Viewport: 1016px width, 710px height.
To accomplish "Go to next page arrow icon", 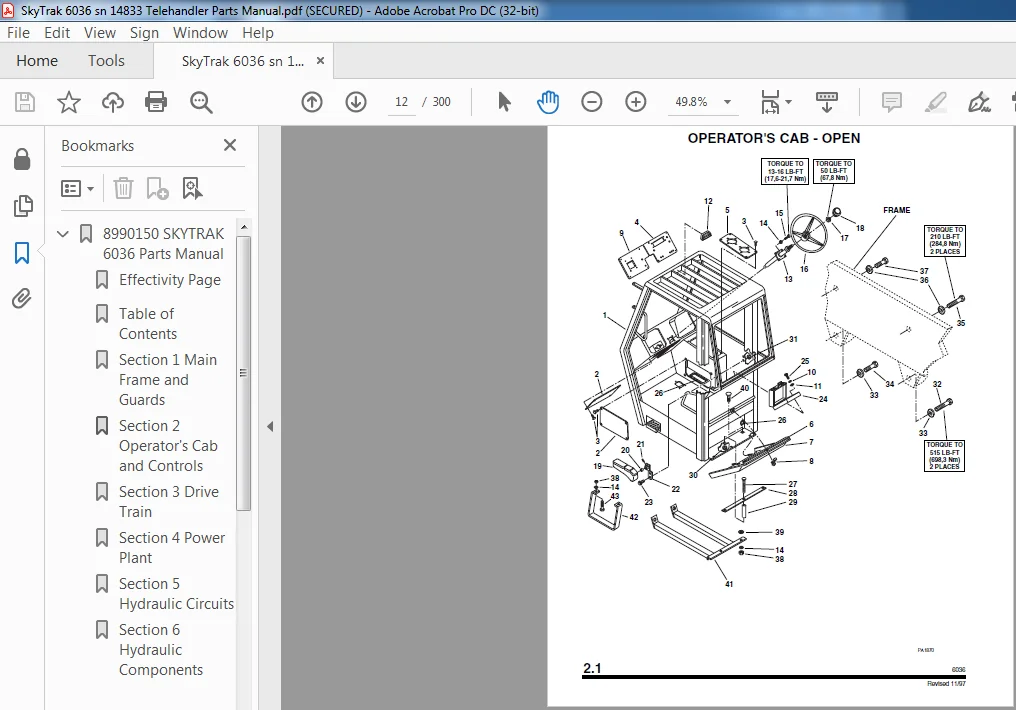I will tap(356, 102).
